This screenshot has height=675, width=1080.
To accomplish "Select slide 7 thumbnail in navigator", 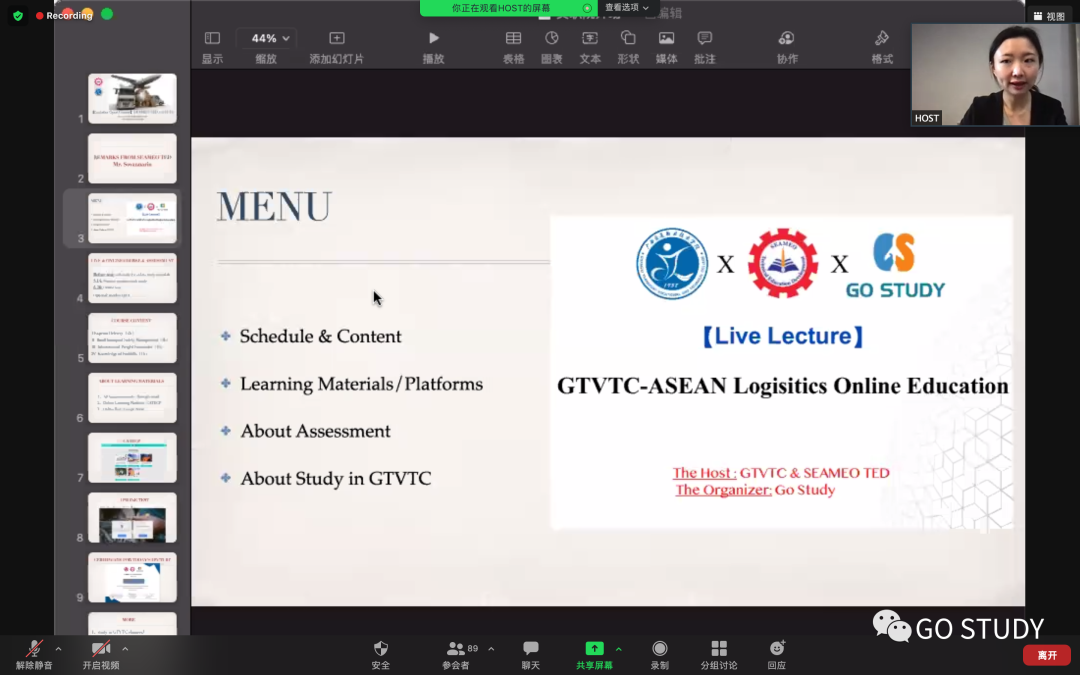I will click(132, 458).
